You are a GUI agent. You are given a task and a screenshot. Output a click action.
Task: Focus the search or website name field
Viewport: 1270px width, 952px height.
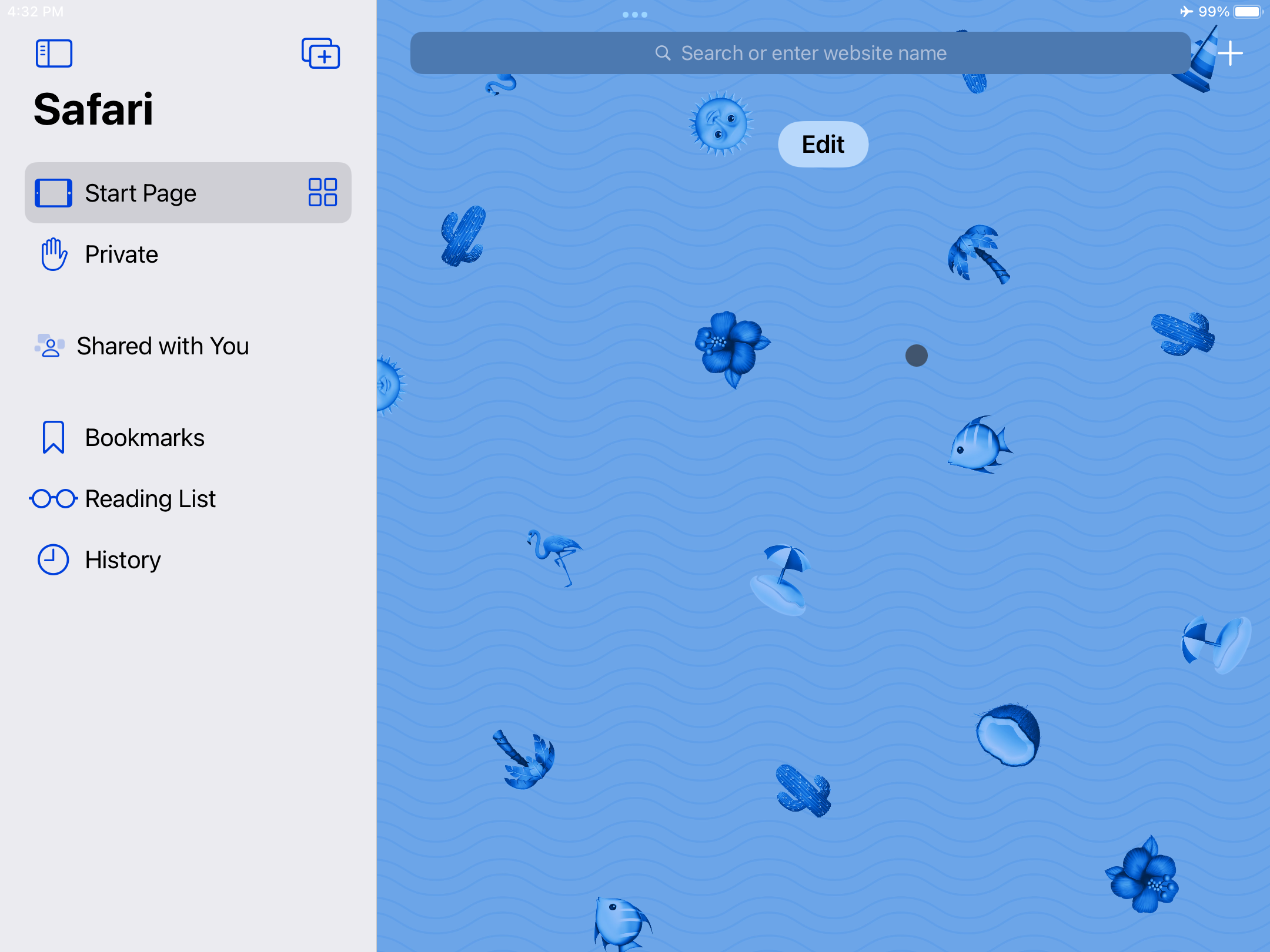(x=801, y=53)
